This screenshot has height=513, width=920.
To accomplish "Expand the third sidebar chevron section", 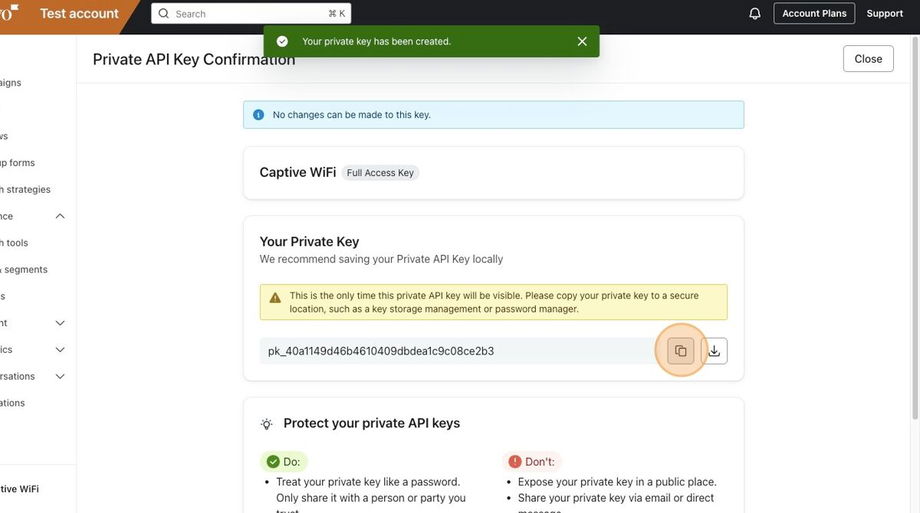I will click(x=60, y=350).
